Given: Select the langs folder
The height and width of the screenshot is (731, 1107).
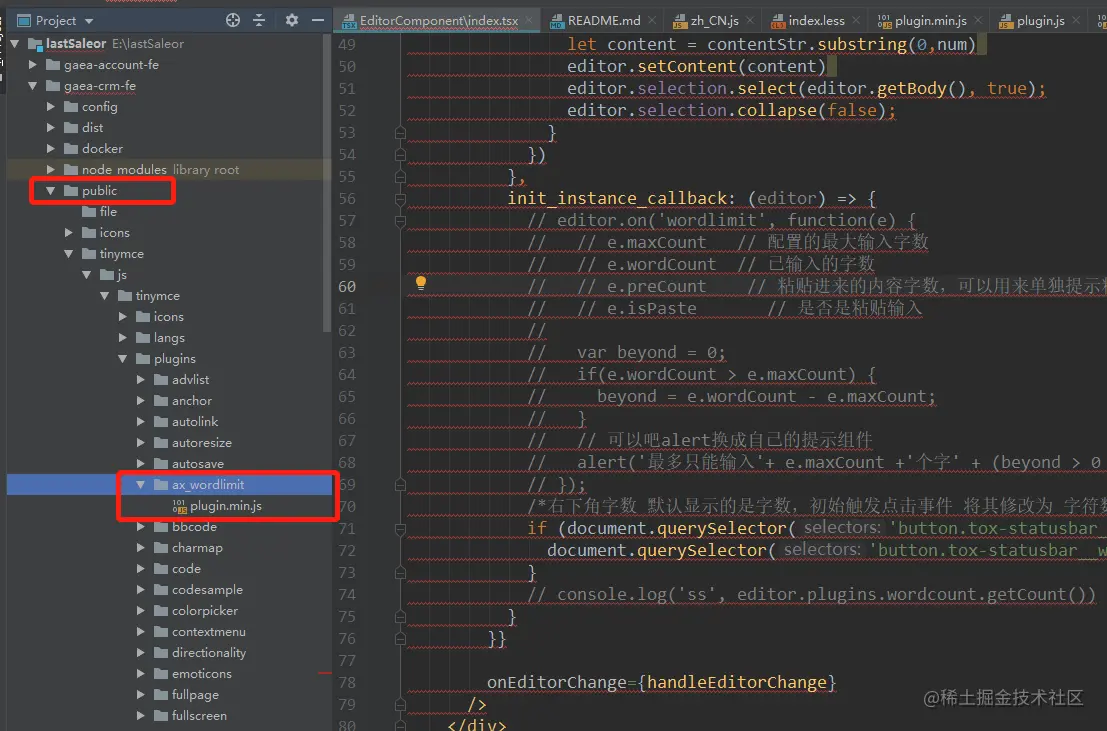Looking at the screenshot, I should point(160,338).
